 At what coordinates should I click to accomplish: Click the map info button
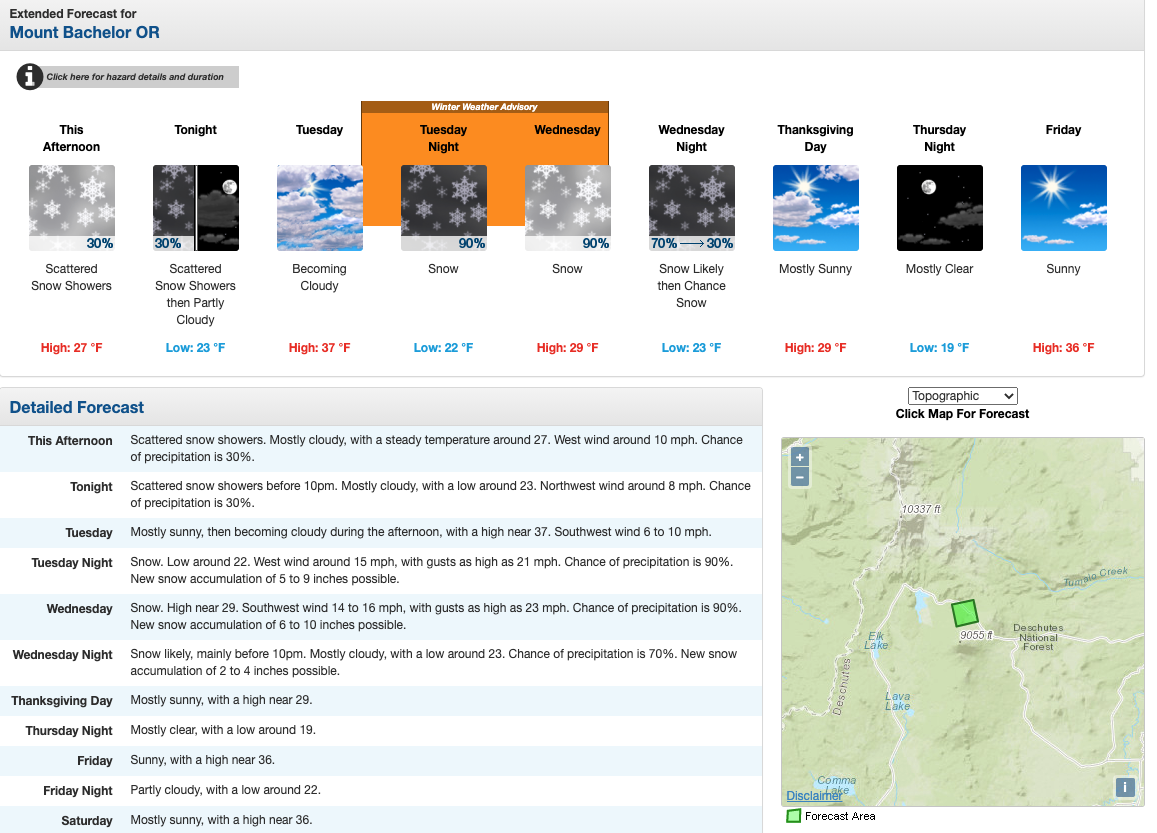pos(1125,787)
